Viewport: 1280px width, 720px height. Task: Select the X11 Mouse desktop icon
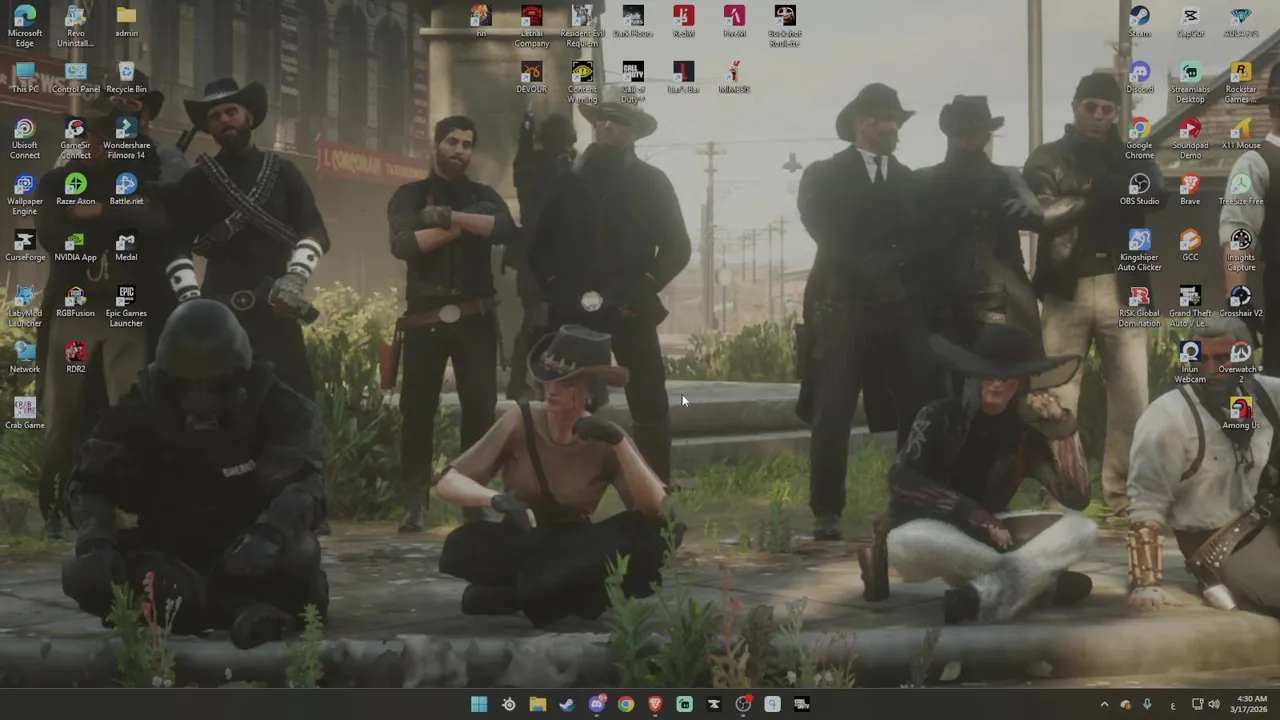coord(1241,134)
